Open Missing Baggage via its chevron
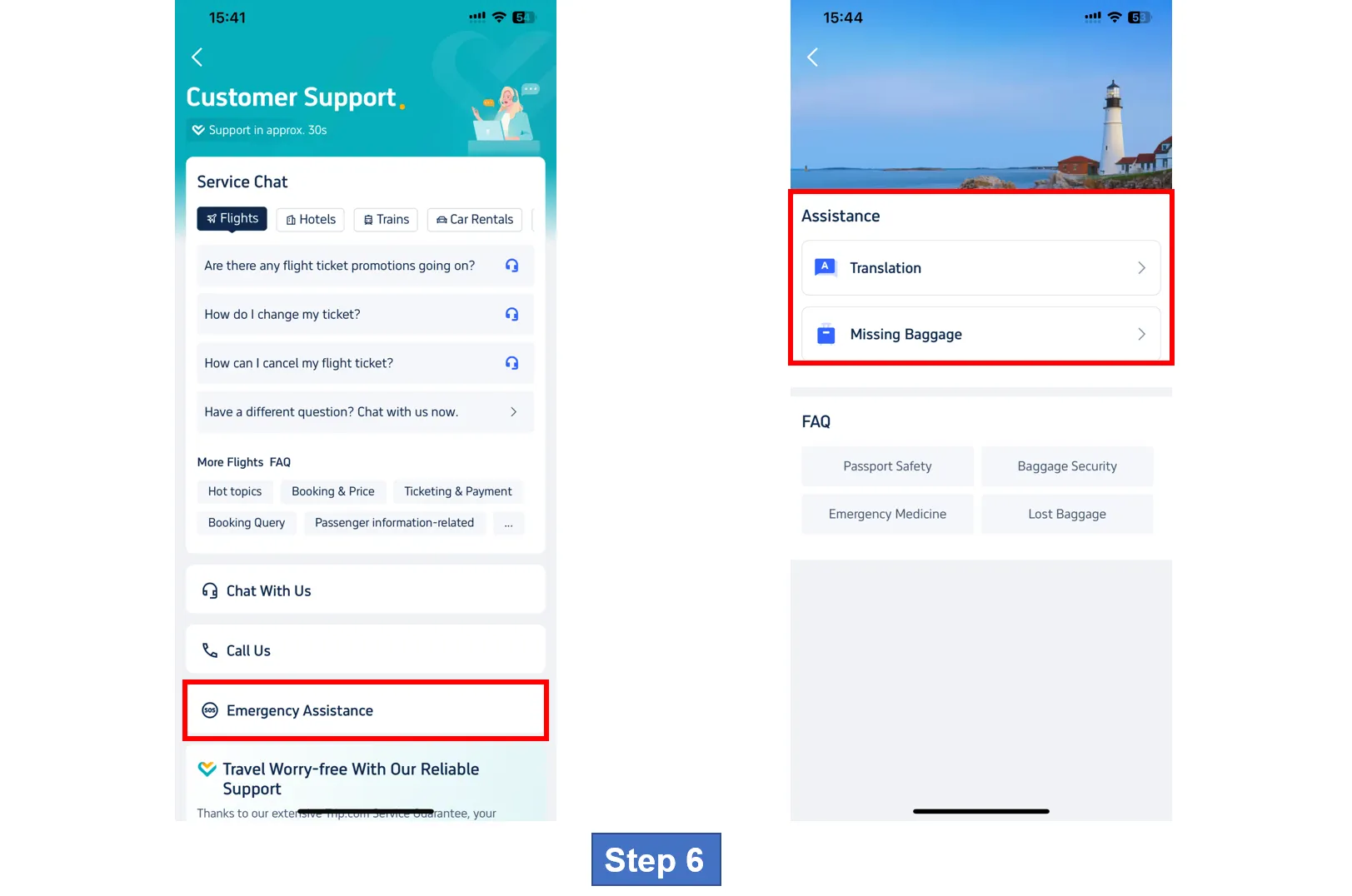Image resolution: width=1352 pixels, height=896 pixels. [x=1141, y=334]
